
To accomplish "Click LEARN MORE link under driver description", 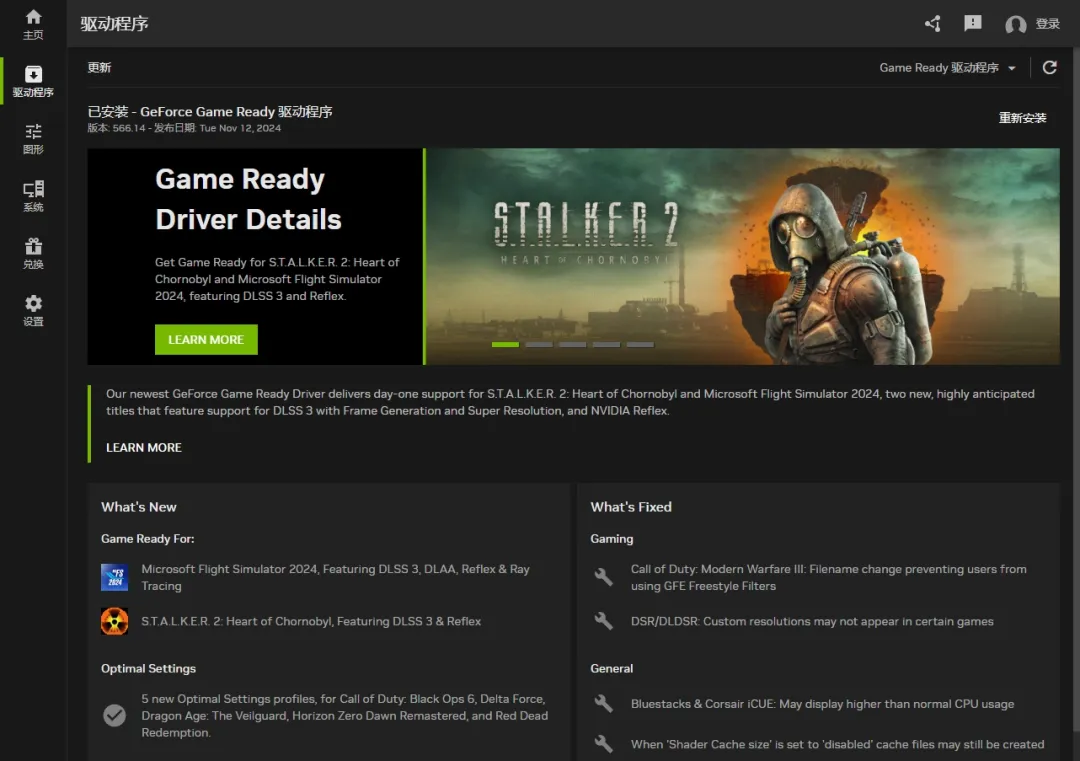I will (x=144, y=448).
